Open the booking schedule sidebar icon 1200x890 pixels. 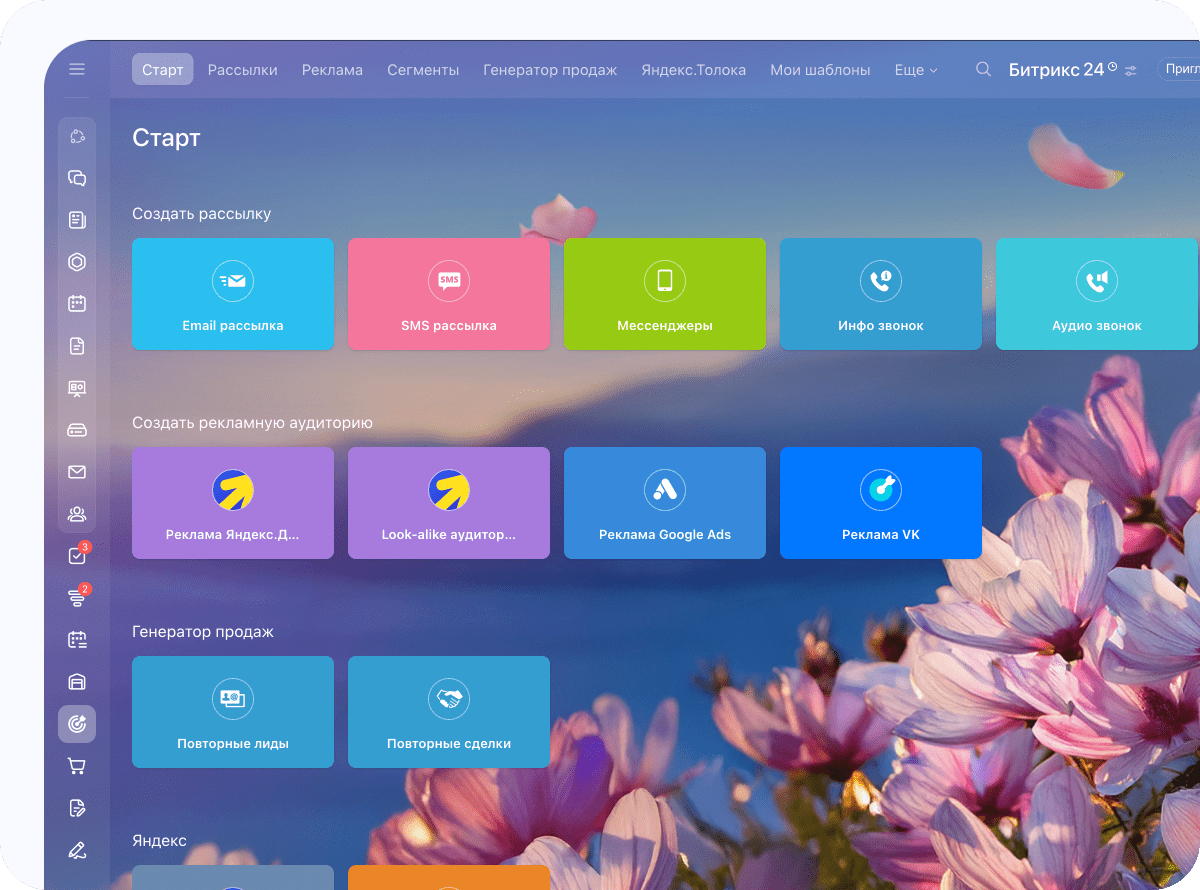click(77, 640)
